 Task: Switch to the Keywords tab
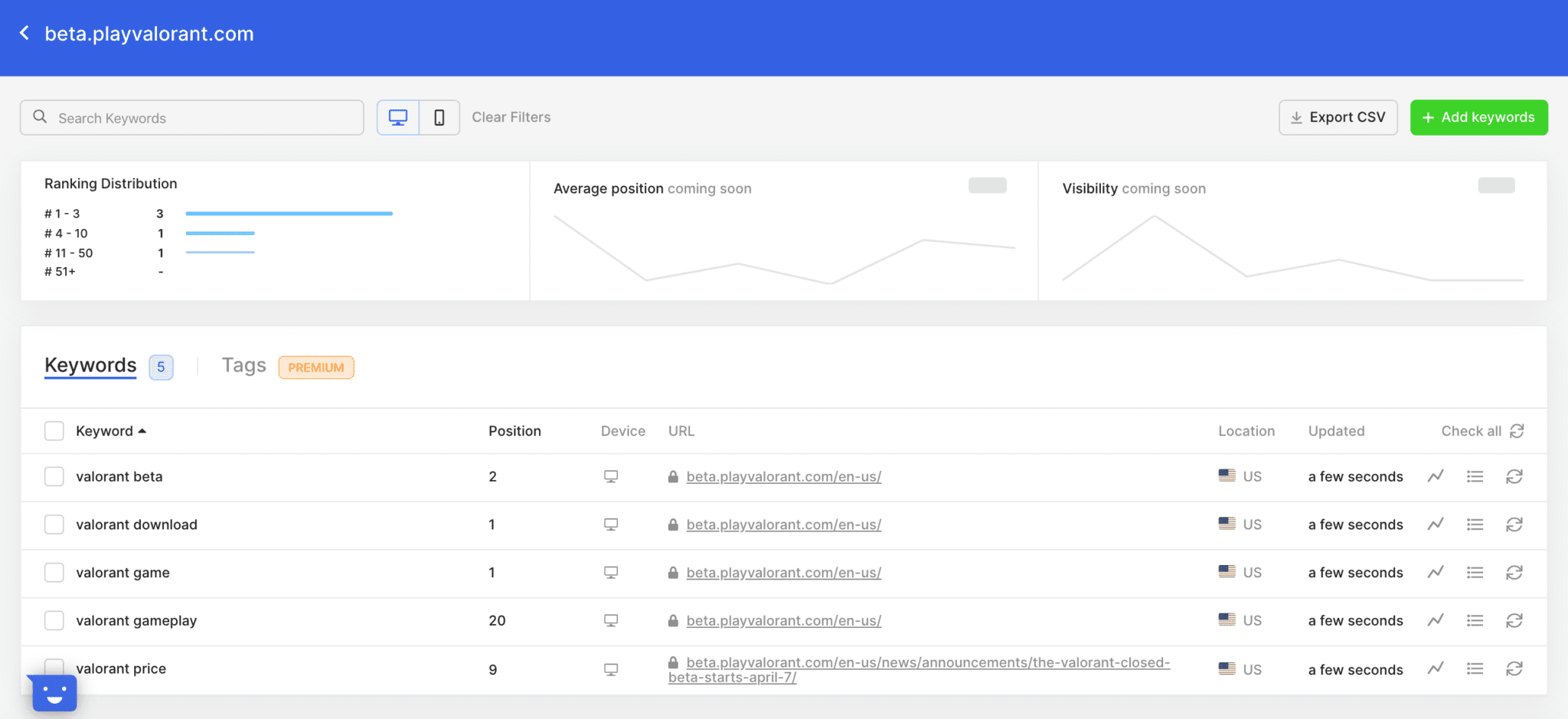pos(90,365)
